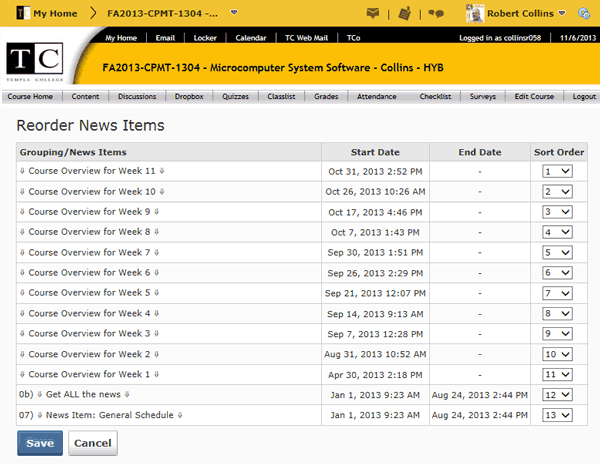Click start date Oct 31, 2013 2:52 PM
Screen dimensions: 600x464
click(x=375, y=172)
